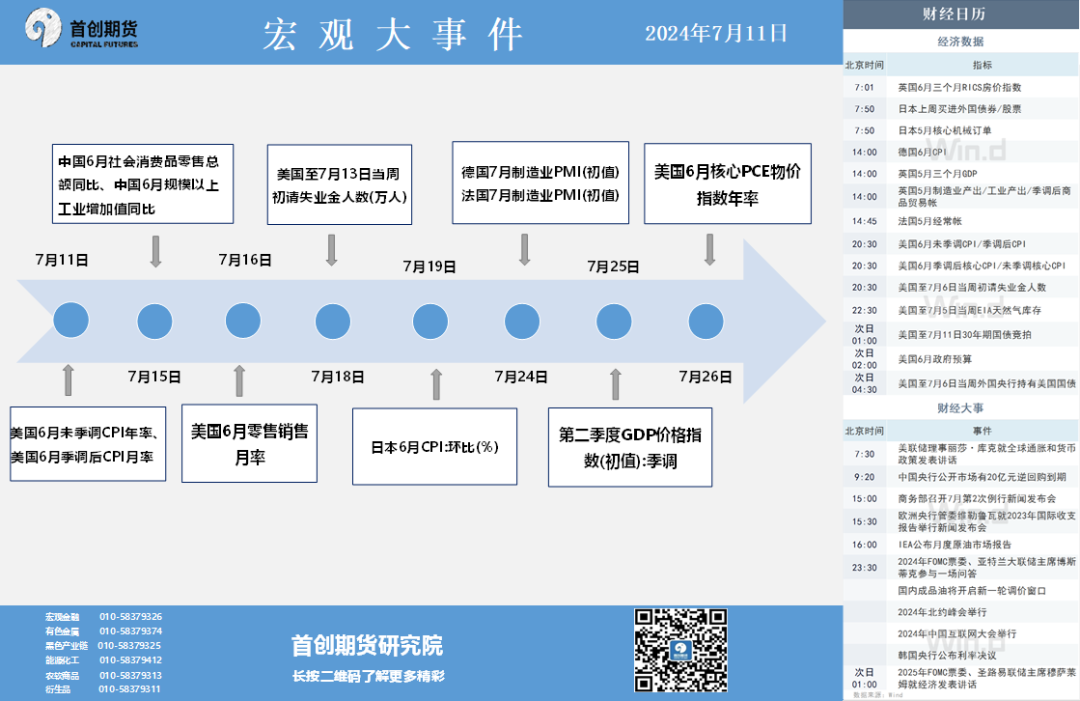Image resolution: width=1080 pixels, height=701 pixels.
Task: Select the 商务部召开7月第2次例行新闻发布会 row
Action: (x=961, y=499)
